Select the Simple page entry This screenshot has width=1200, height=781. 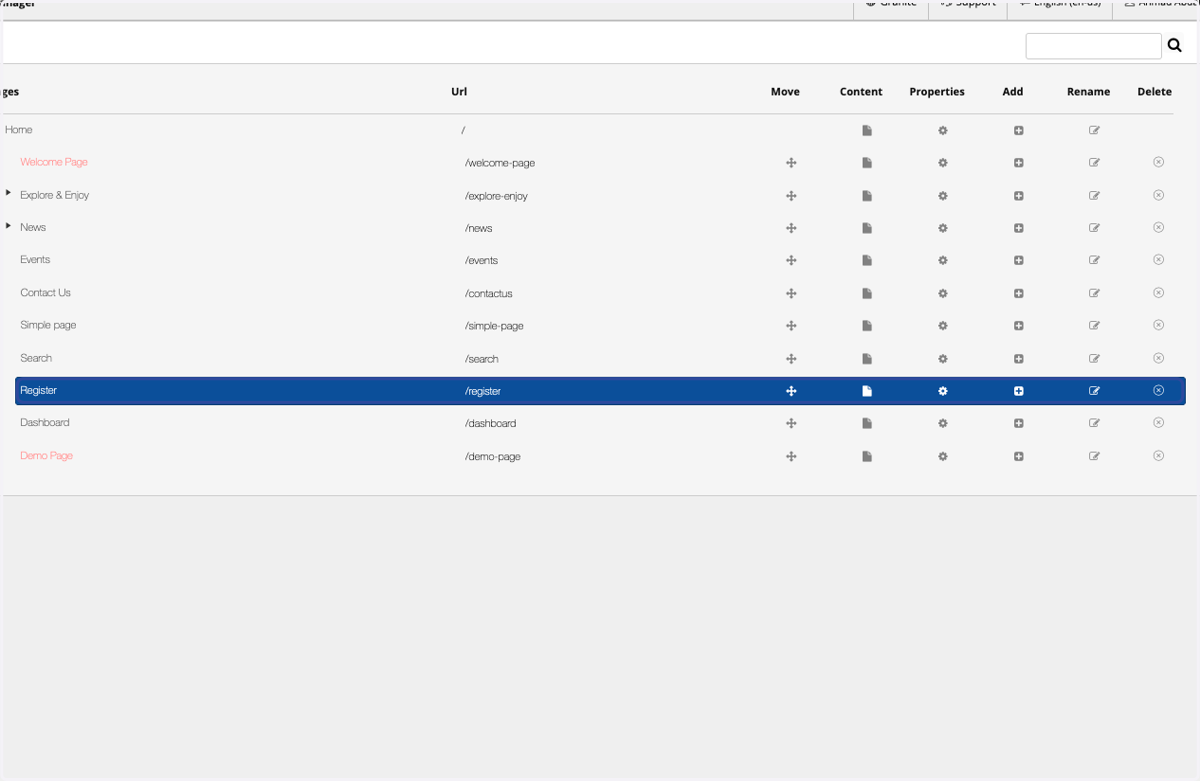click(x=48, y=325)
